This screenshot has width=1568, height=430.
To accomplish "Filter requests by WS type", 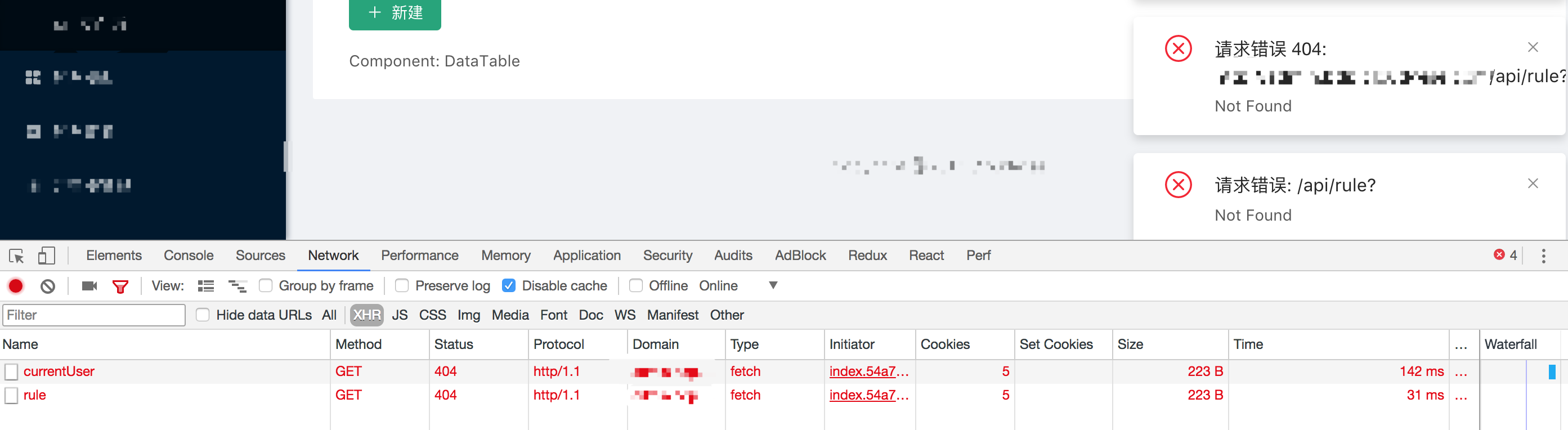I will [x=625, y=315].
